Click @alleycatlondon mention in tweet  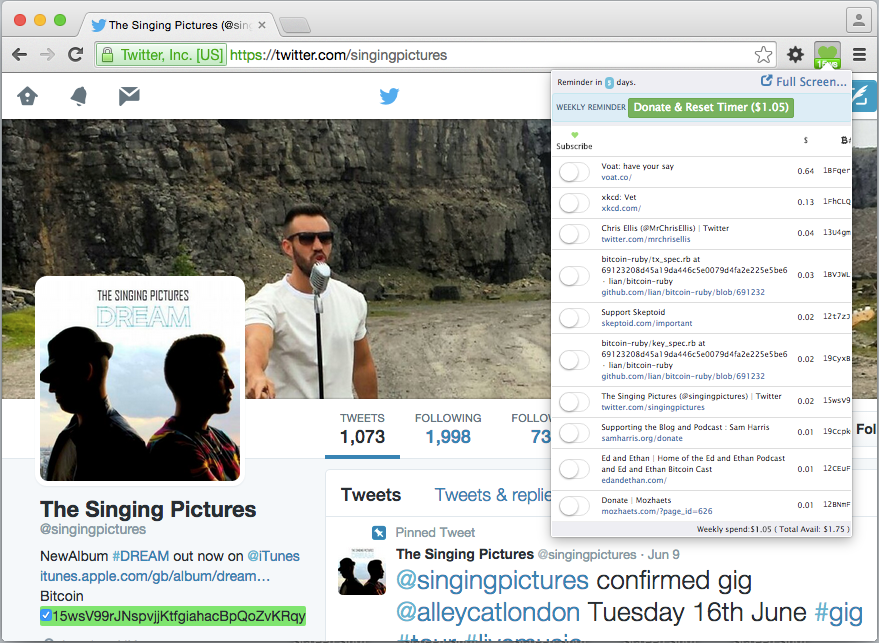[488, 612]
